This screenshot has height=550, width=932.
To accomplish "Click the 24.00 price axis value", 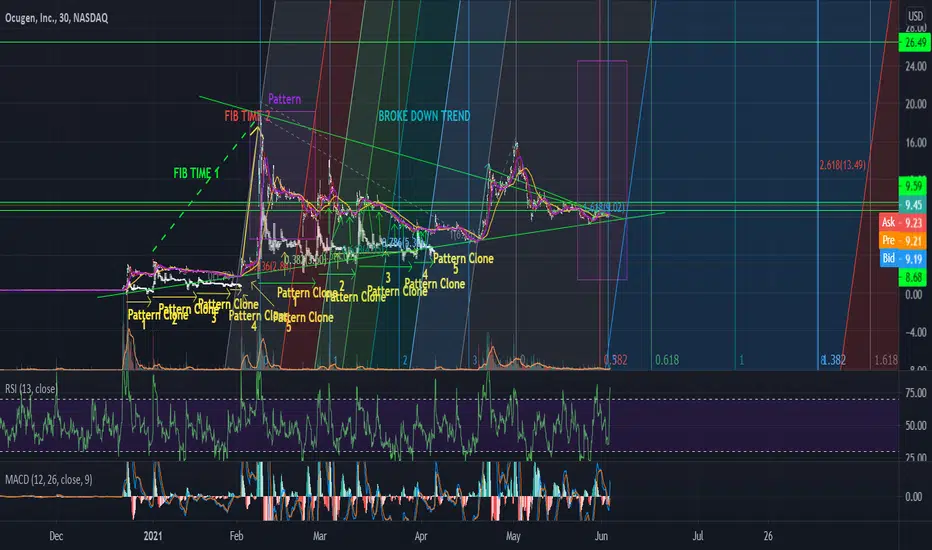I will click(x=916, y=67).
